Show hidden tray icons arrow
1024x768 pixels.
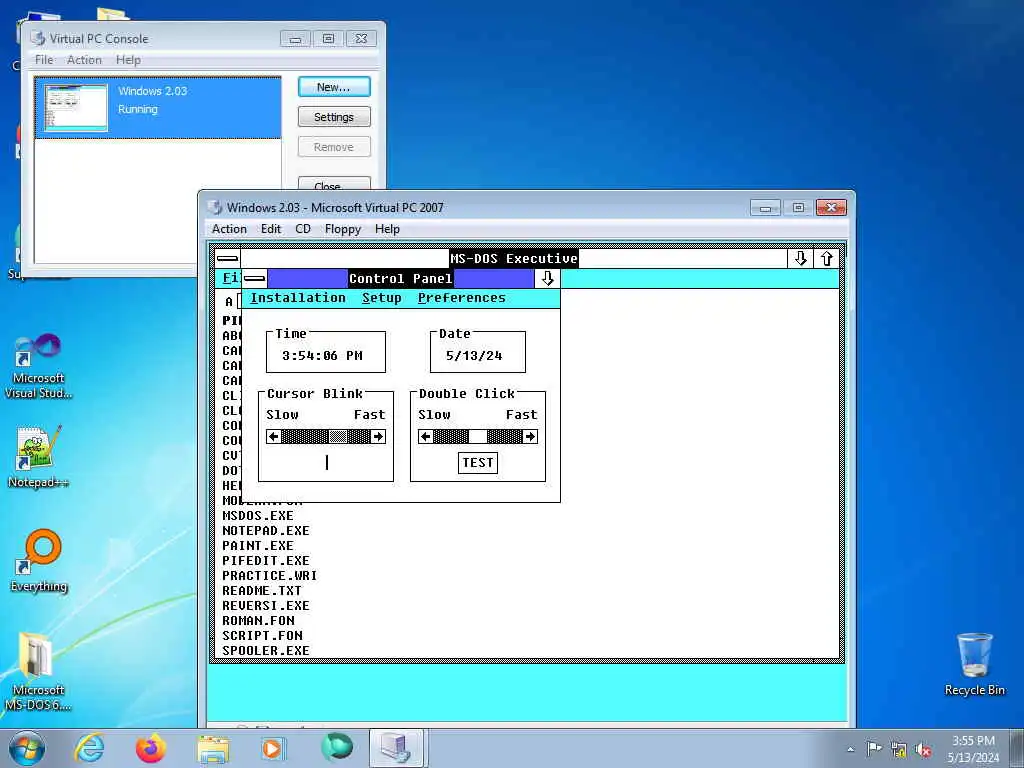point(850,750)
